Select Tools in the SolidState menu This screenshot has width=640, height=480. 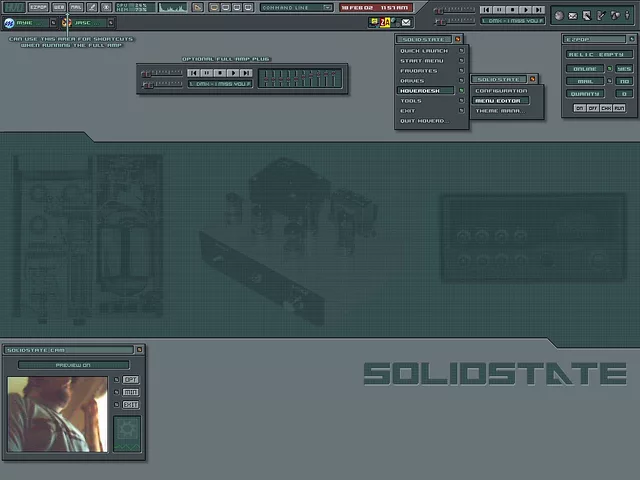(411, 100)
